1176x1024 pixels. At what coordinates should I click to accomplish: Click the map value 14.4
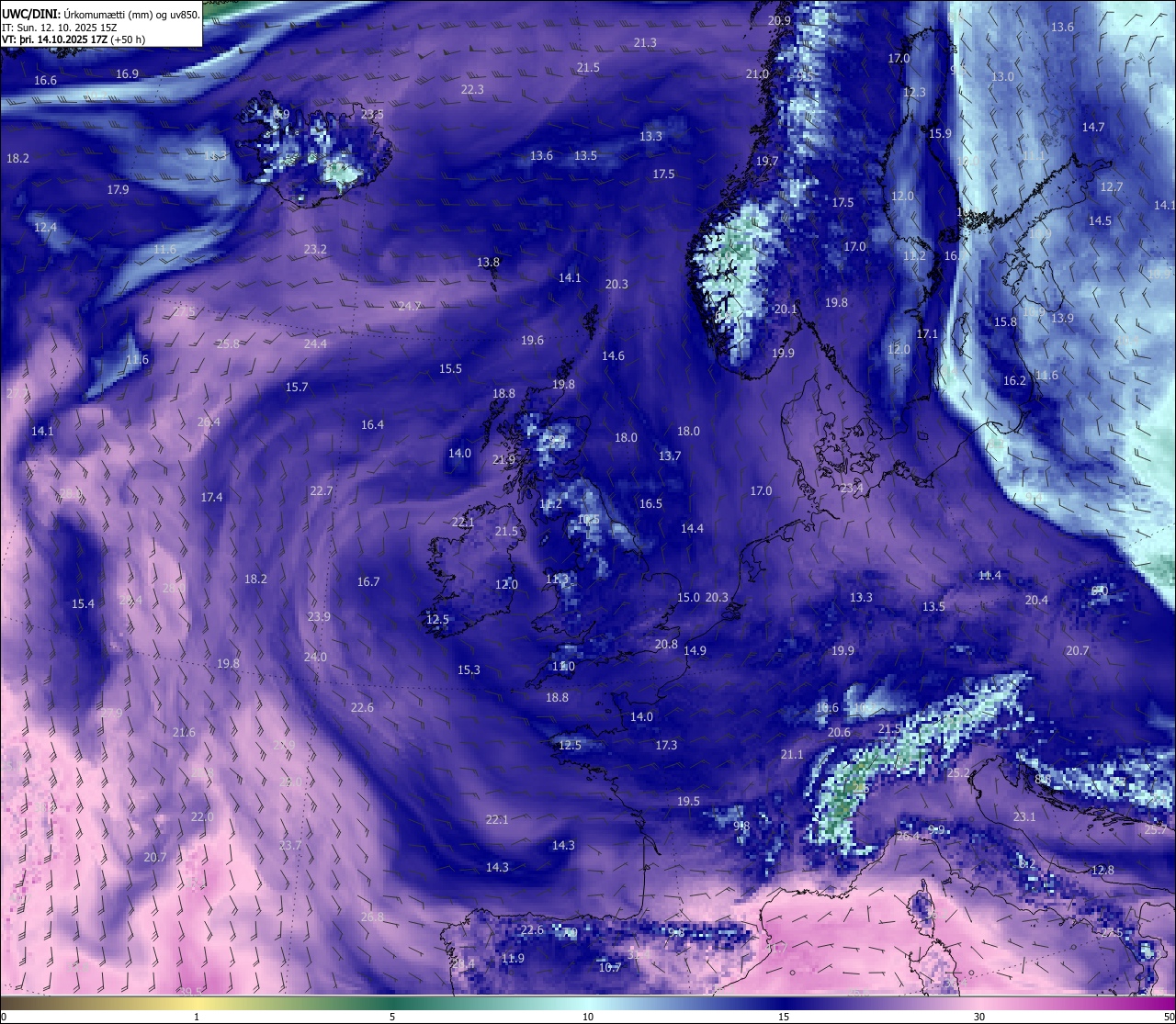pos(692,529)
